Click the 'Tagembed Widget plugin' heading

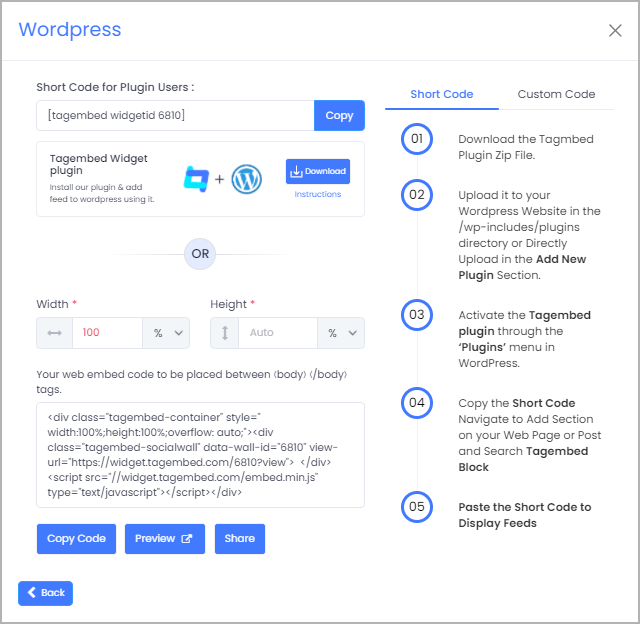click(98, 164)
